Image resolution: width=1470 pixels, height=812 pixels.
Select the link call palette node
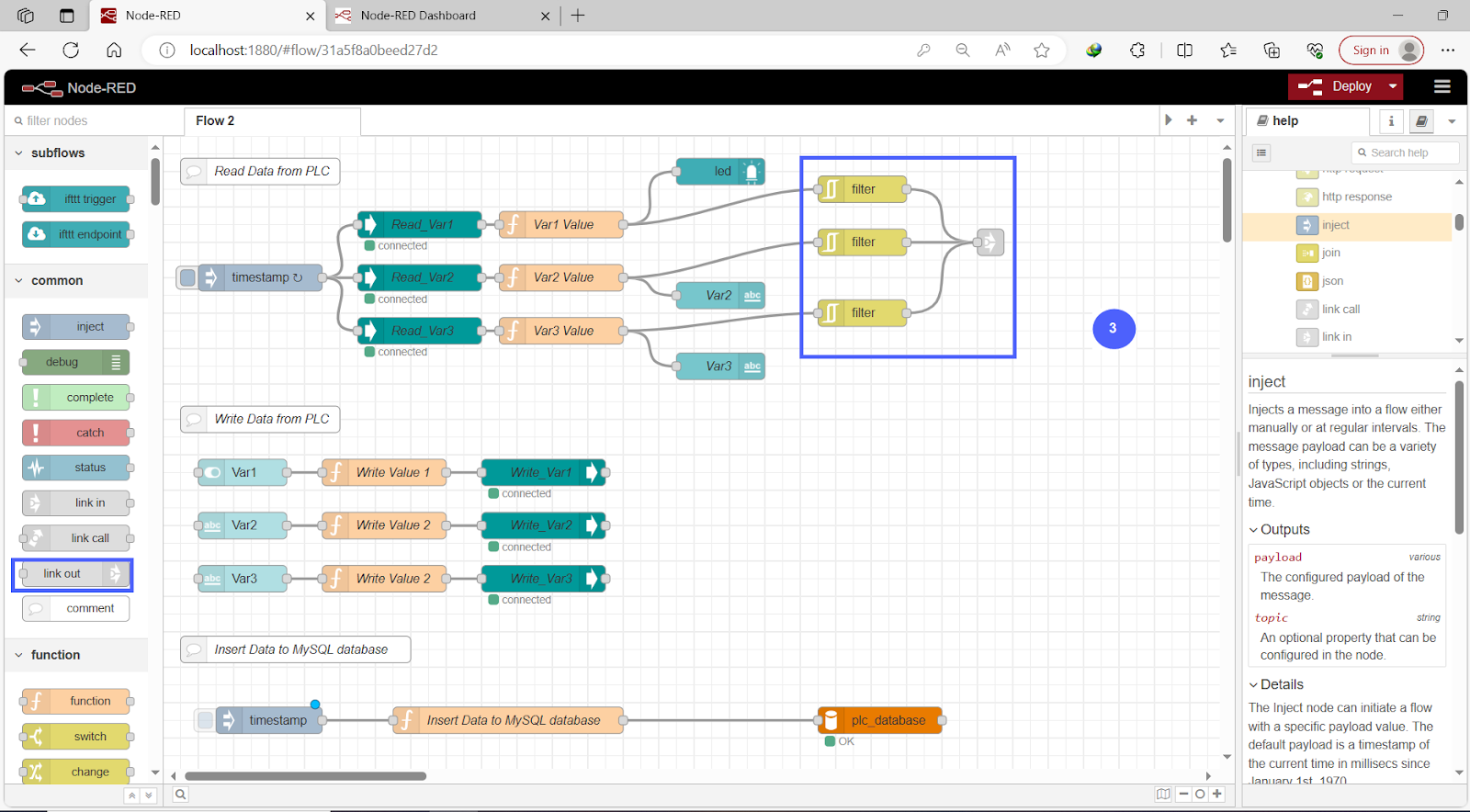76,538
